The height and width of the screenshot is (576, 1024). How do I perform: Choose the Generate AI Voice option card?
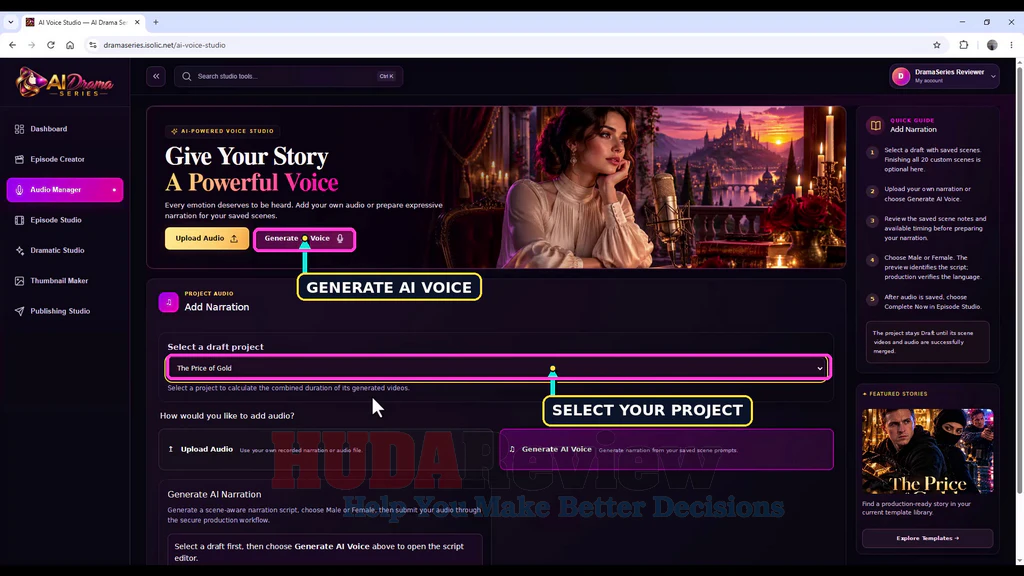pyautogui.click(x=666, y=449)
